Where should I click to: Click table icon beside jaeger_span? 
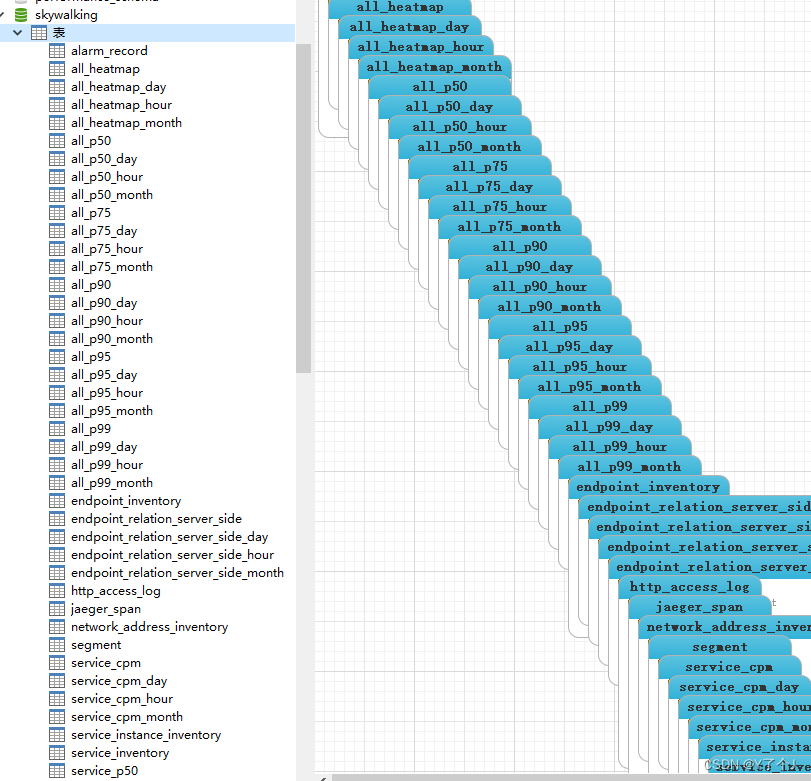pos(57,609)
